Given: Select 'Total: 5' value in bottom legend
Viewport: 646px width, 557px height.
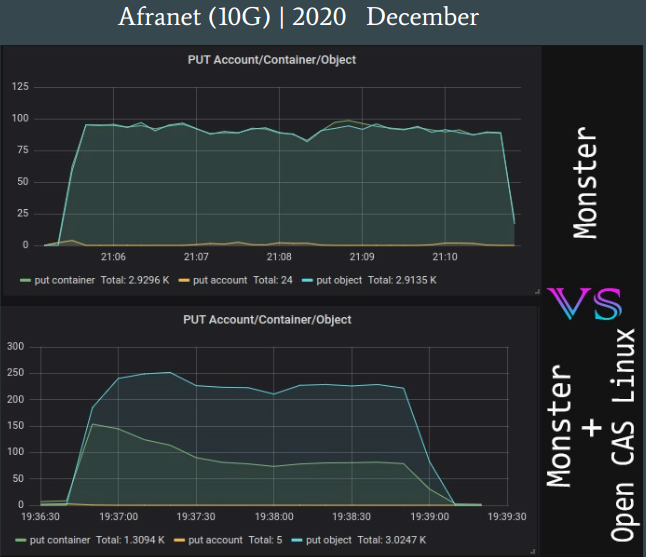Looking at the screenshot, I should (265, 540).
